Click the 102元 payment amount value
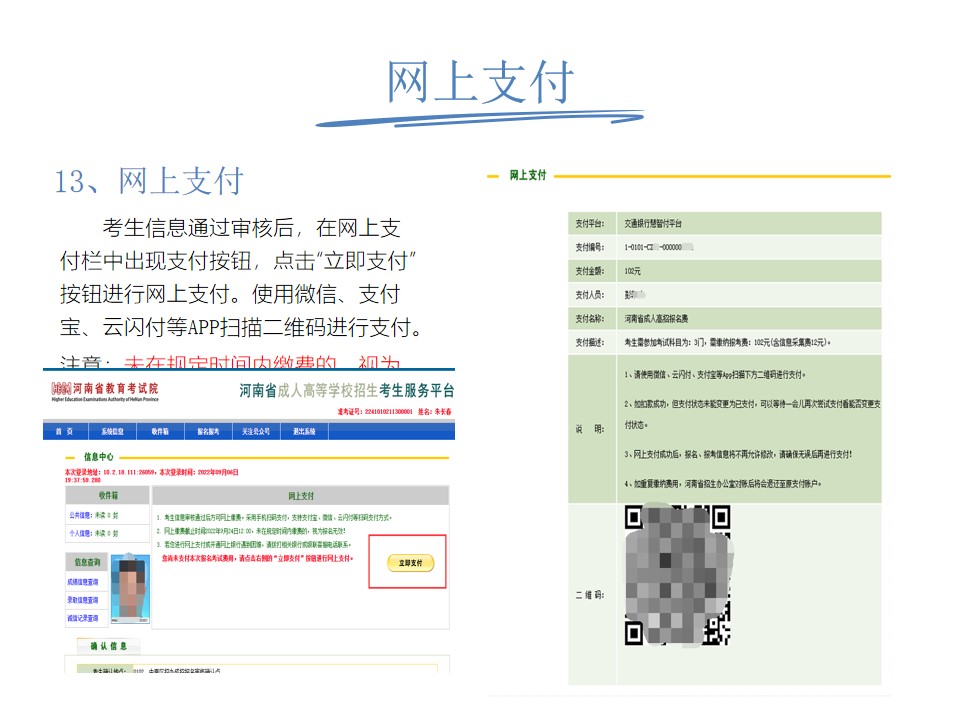Screen dimensions: 960x720 click(632, 271)
